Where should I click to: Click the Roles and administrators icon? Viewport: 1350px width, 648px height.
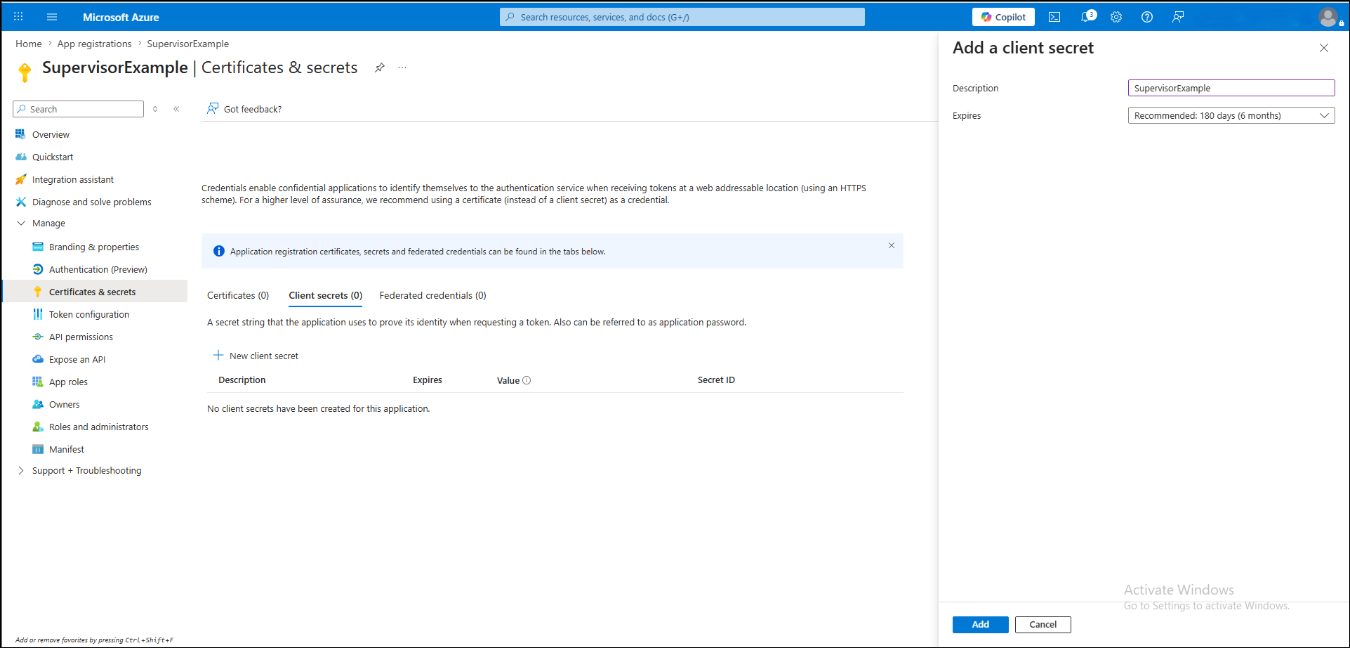click(x=38, y=427)
